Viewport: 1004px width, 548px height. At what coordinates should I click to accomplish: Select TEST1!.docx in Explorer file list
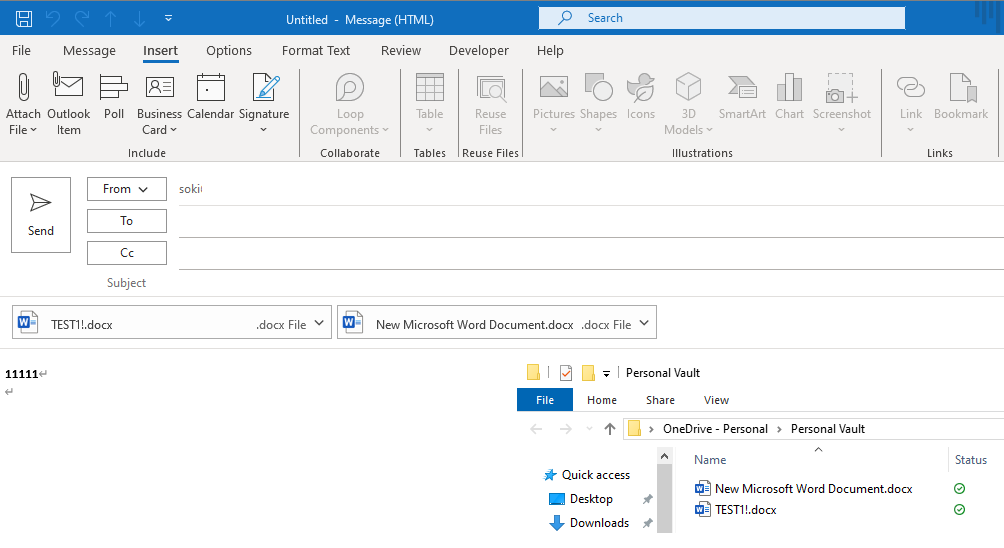point(736,510)
